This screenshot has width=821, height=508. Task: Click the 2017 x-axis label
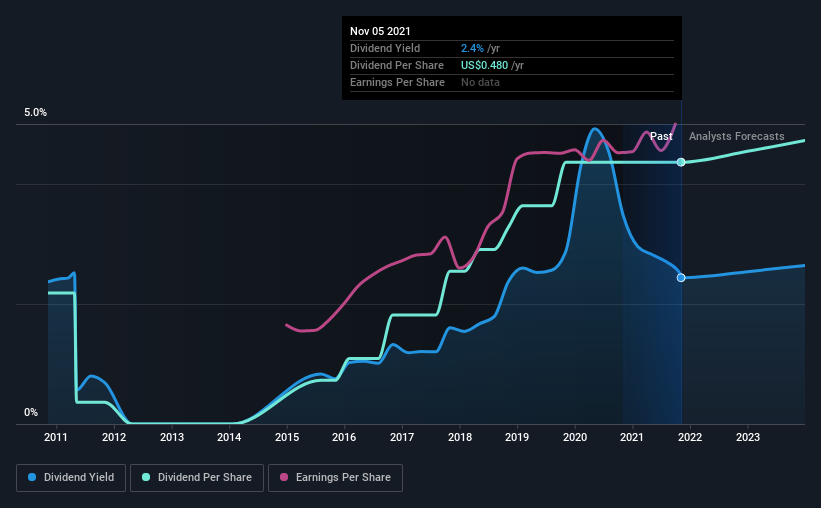[402, 437]
